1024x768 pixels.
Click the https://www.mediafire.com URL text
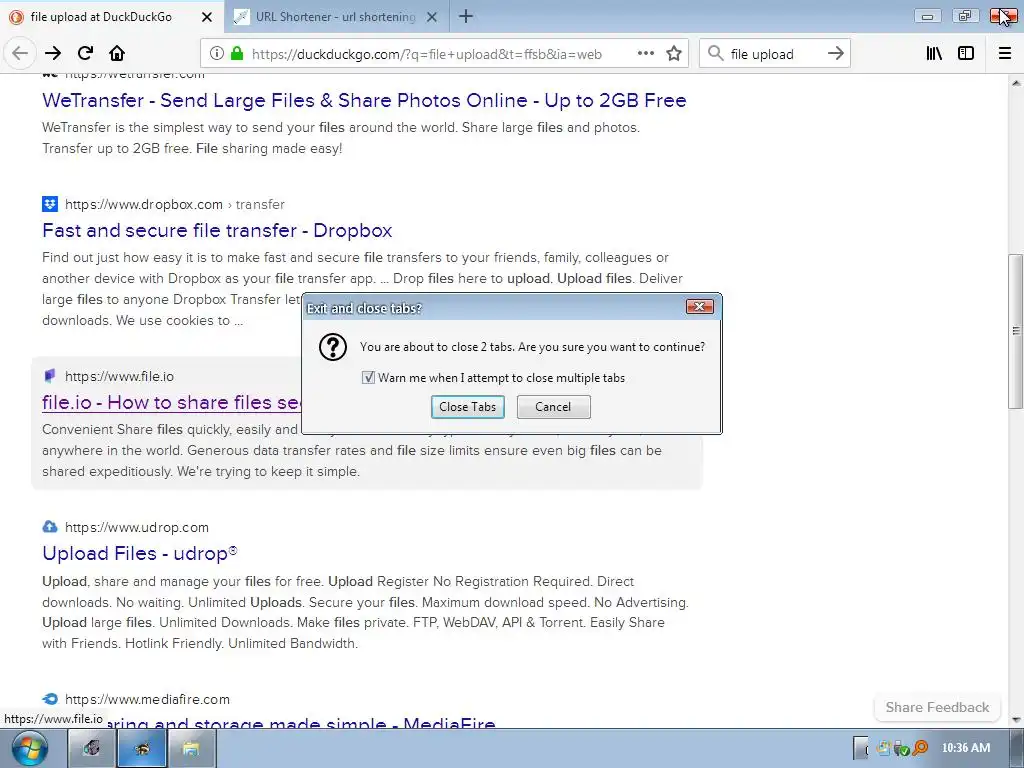(x=148, y=699)
